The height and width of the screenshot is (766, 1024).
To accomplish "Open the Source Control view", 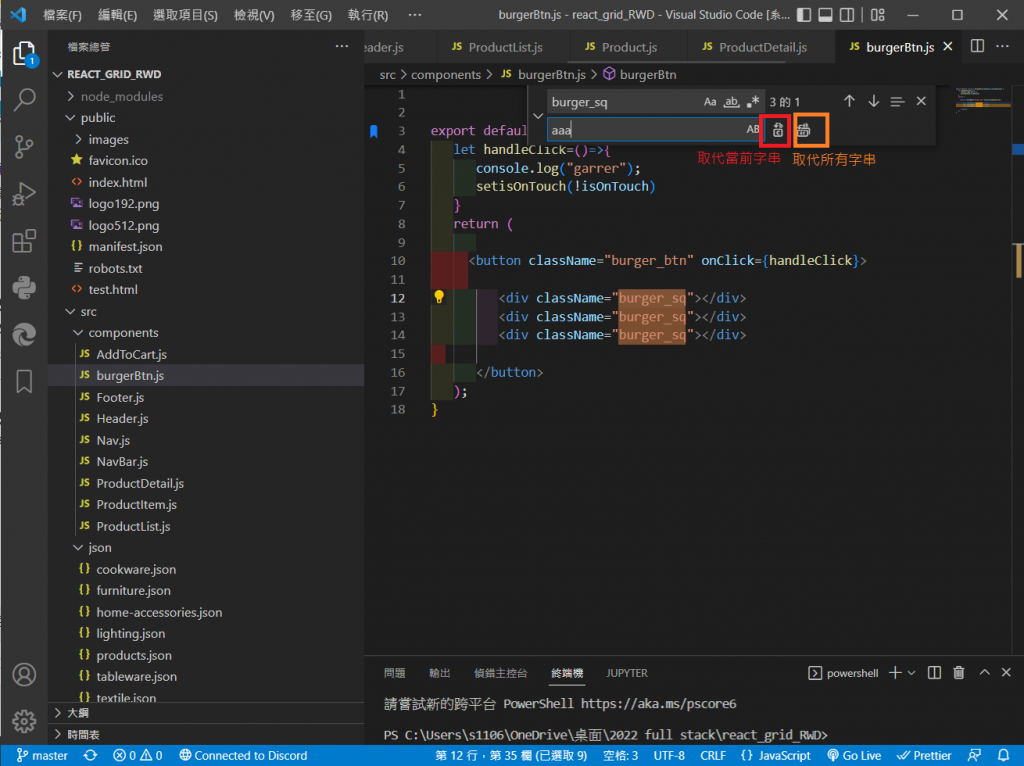I will [24, 147].
